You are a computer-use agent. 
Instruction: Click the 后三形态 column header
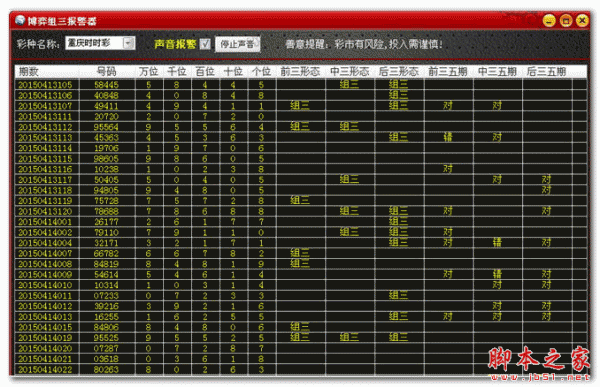(x=399, y=72)
